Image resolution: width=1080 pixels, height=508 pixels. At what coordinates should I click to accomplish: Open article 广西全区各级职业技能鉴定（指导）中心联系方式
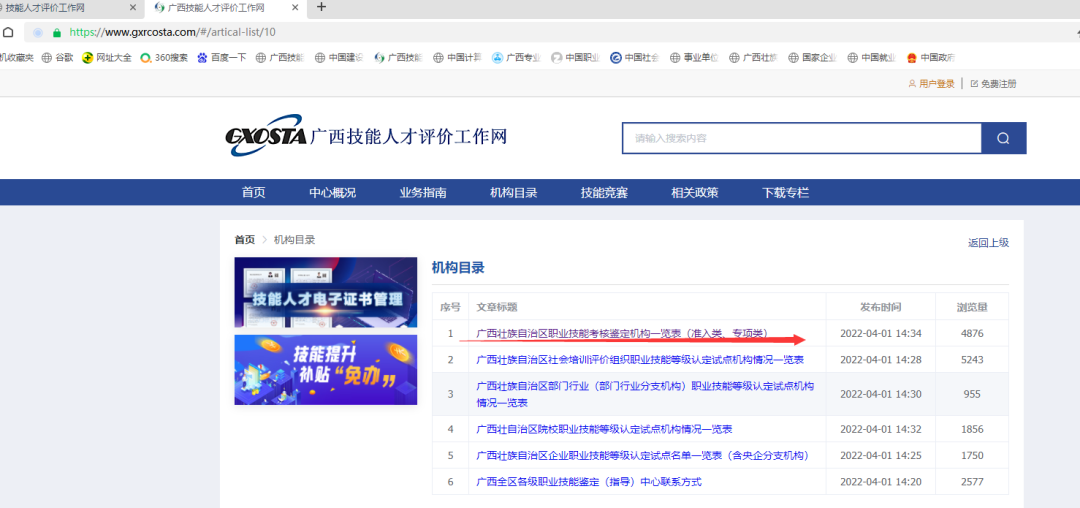589,482
